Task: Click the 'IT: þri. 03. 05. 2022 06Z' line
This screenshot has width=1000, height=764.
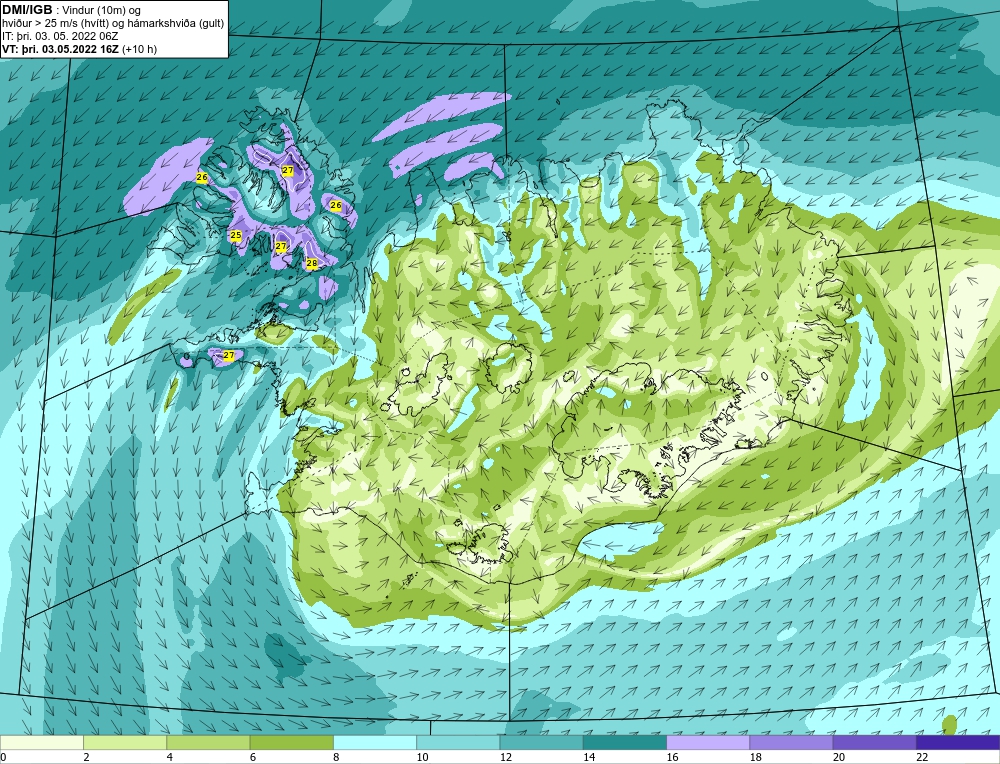Action: pos(60,36)
